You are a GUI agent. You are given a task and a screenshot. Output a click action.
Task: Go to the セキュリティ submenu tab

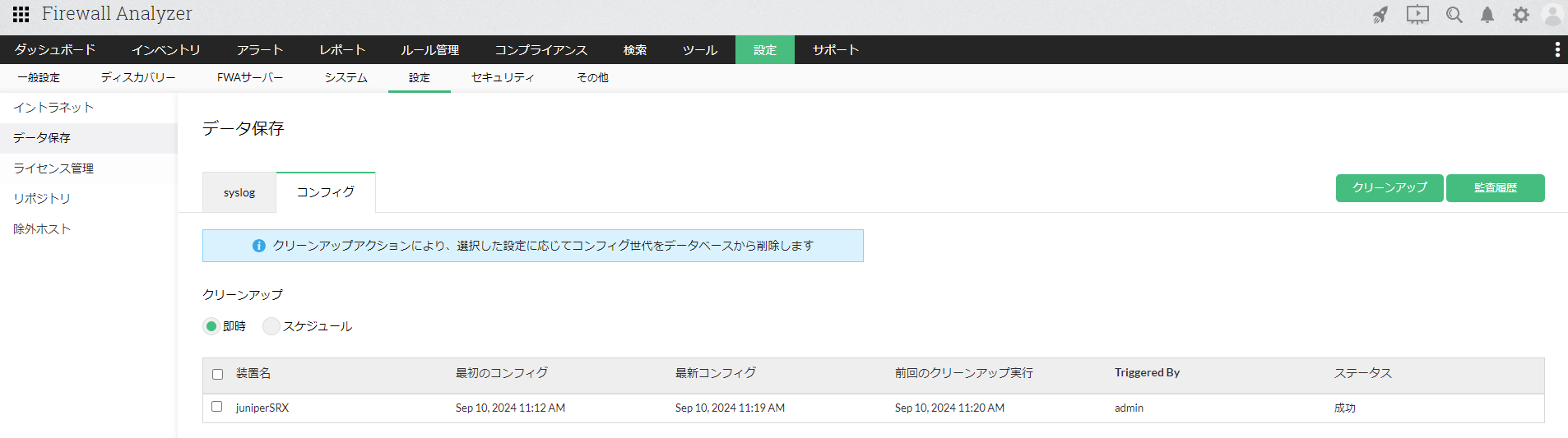tap(503, 78)
